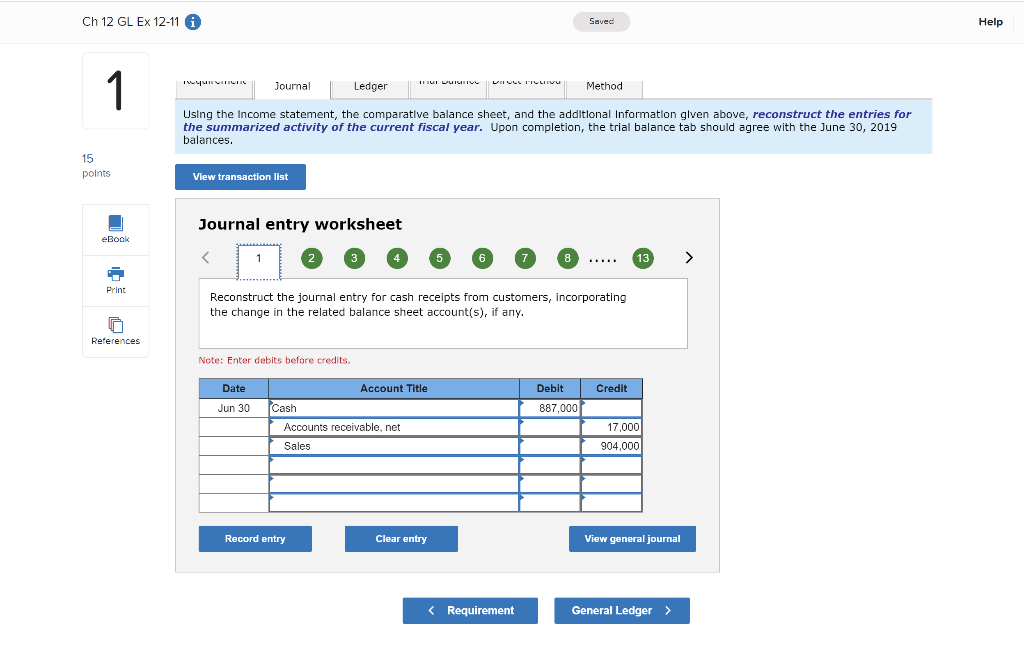Click the Clear entry button
Viewport: 1024px width, 653px height.
point(401,539)
